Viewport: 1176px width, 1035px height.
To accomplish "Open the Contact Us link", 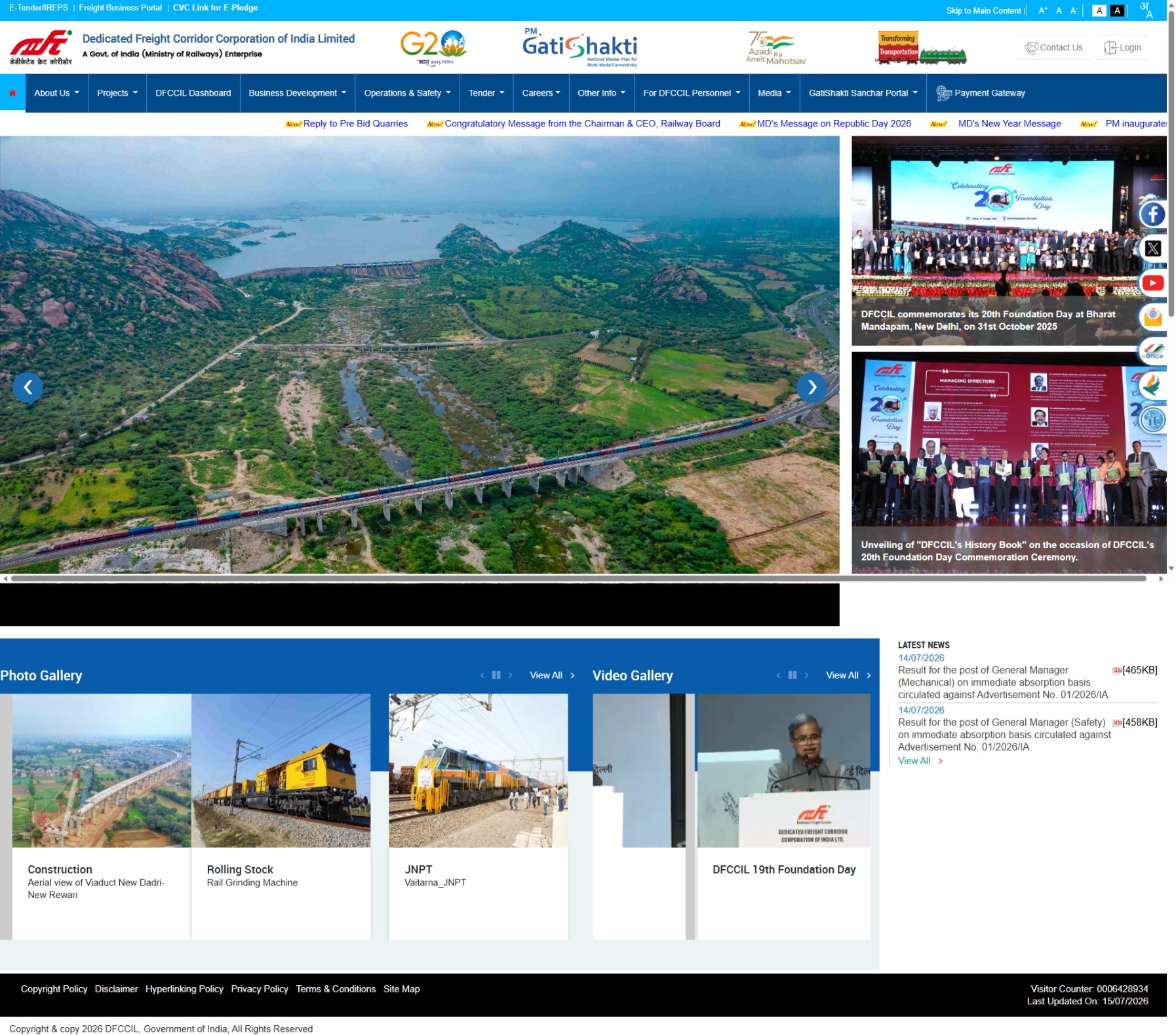I will tap(1053, 47).
